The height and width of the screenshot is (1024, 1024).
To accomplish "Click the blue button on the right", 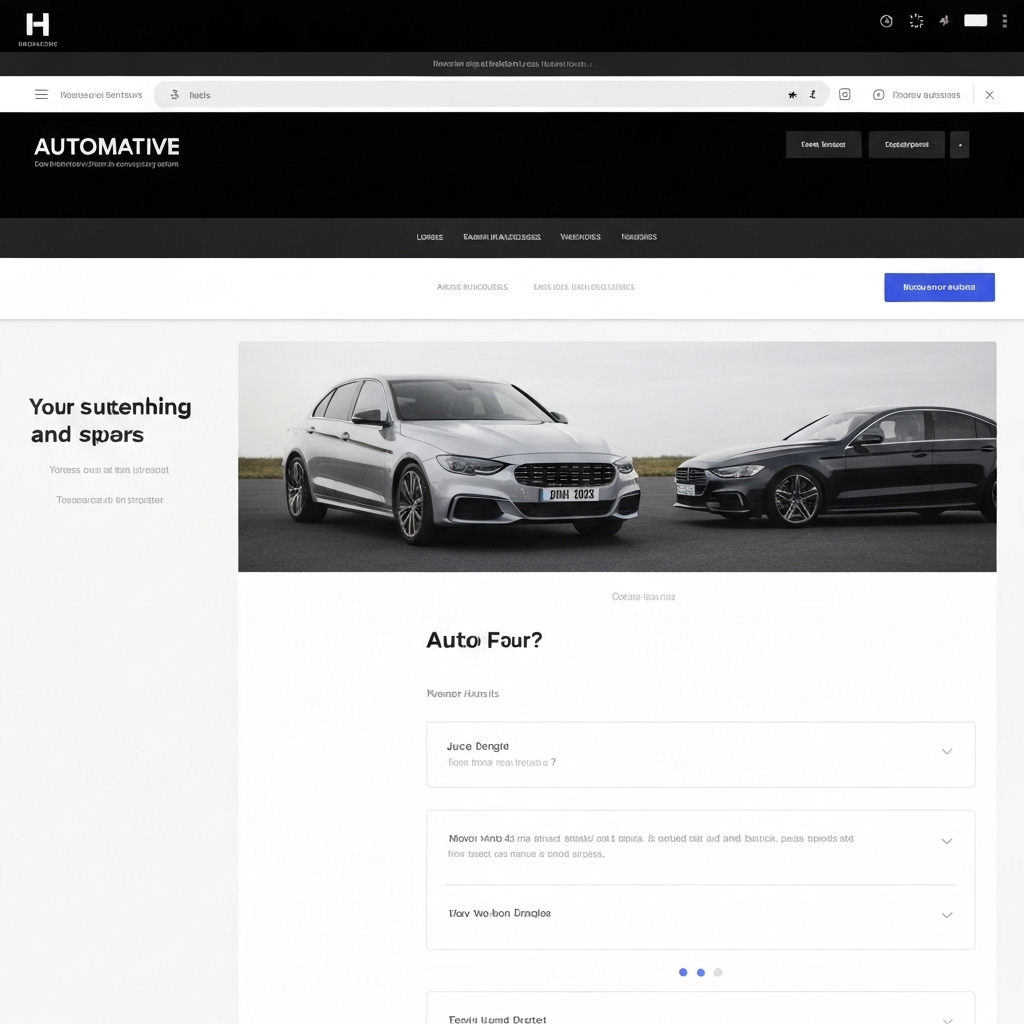I will coord(939,287).
